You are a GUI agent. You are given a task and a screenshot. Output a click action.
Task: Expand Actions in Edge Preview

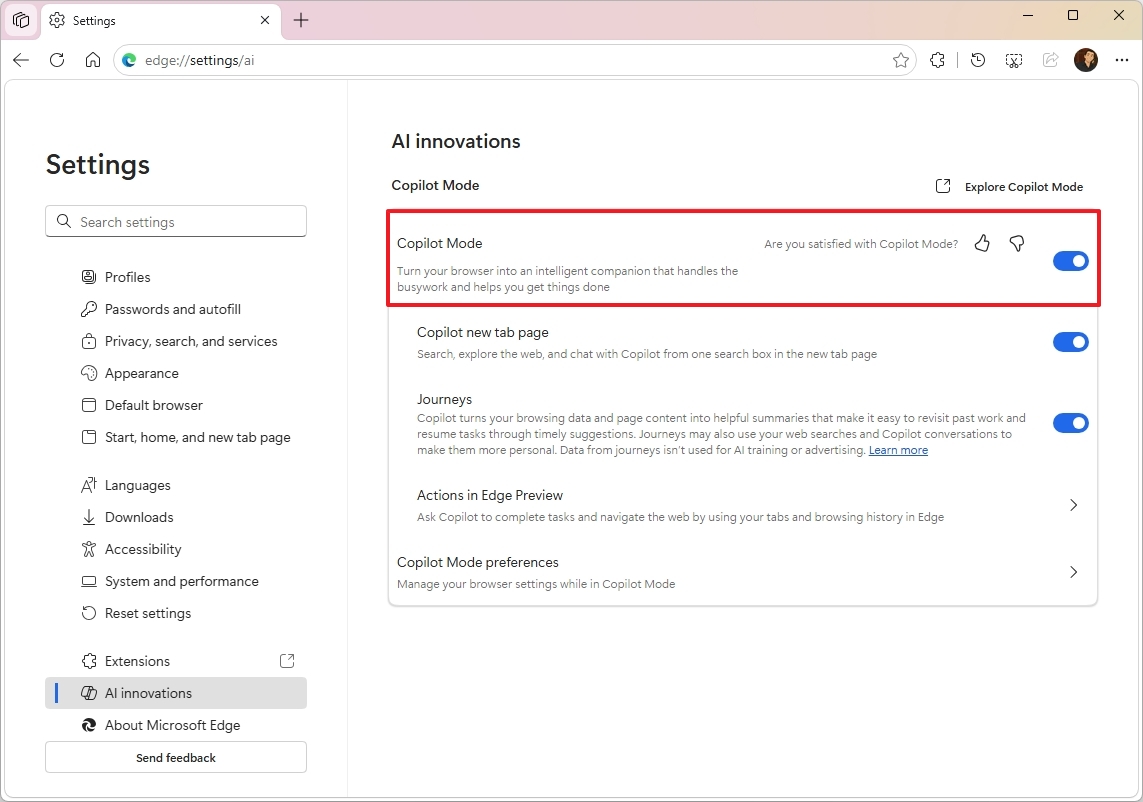1073,505
